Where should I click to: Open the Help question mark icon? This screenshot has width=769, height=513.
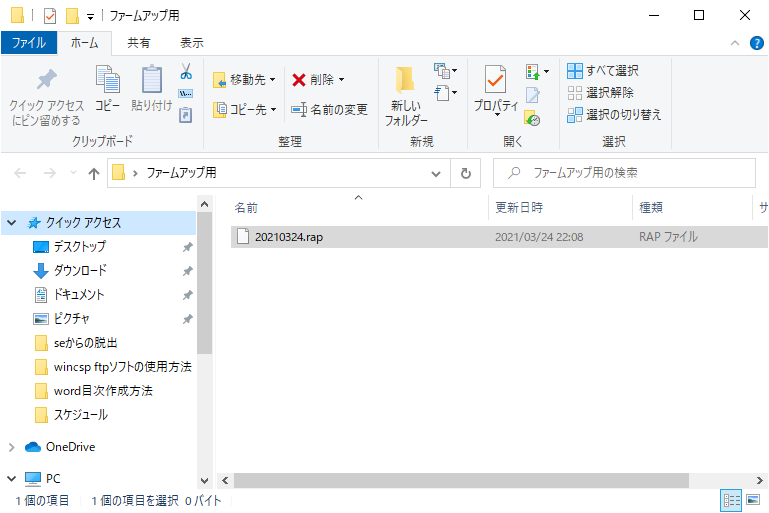point(757,43)
